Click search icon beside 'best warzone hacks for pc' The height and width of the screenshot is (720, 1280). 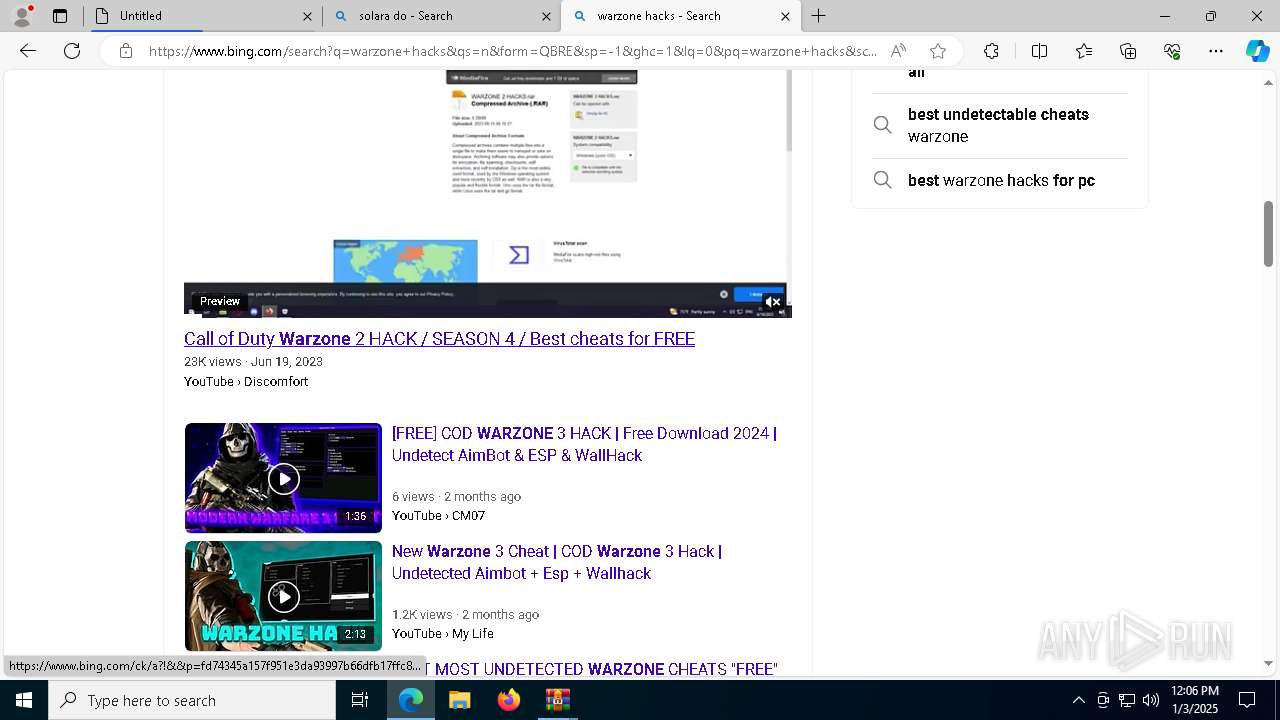pos(882,180)
